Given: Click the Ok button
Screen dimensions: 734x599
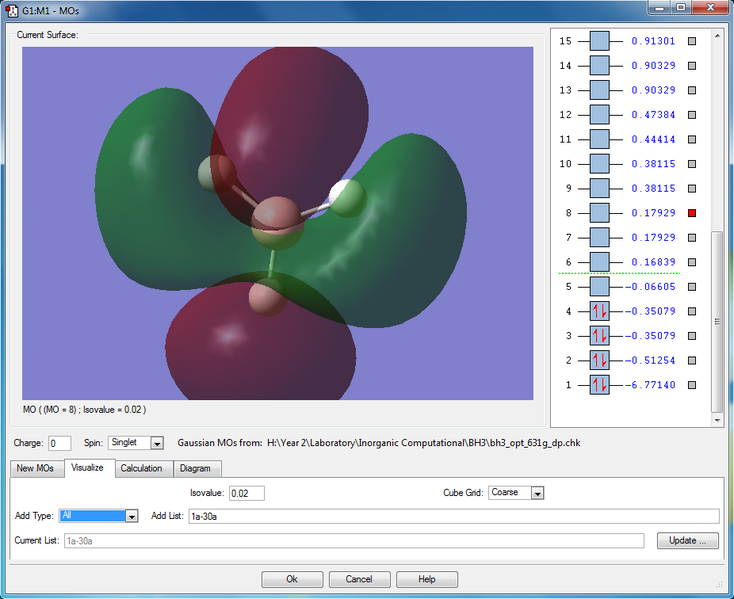Looking at the screenshot, I should pyautogui.click(x=292, y=579).
